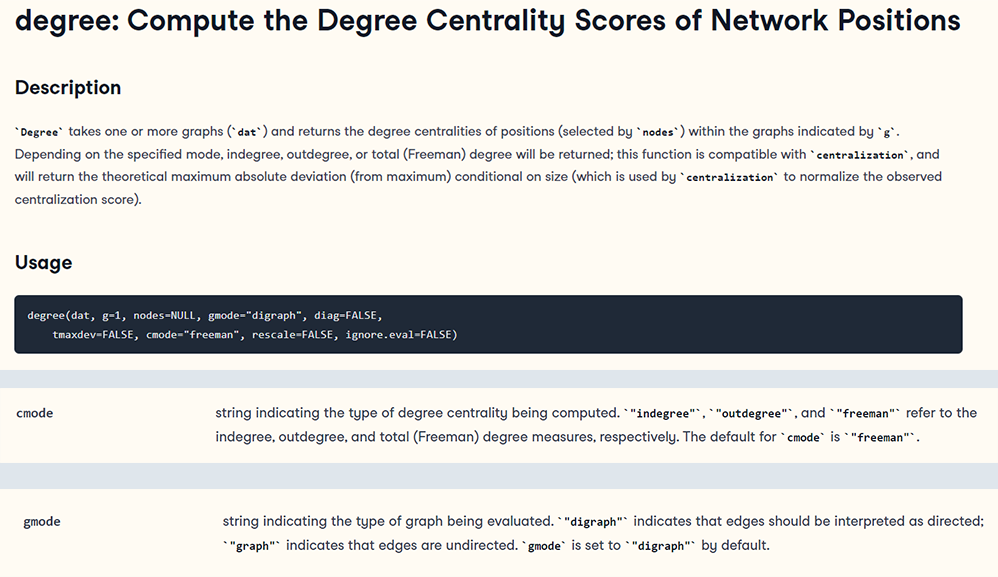
Task: Click the Usage section heading
Action: (43, 263)
